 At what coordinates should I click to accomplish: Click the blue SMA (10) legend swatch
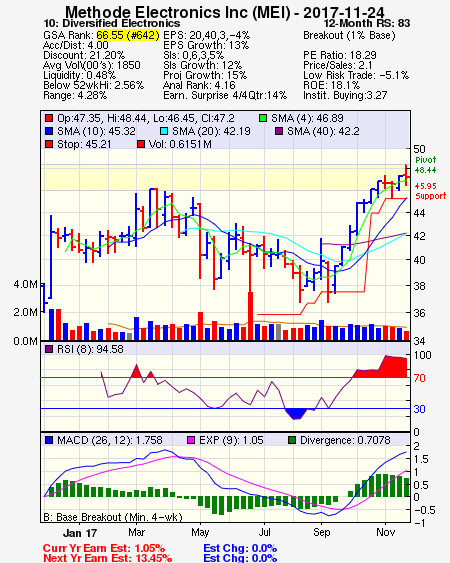(x=49, y=131)
